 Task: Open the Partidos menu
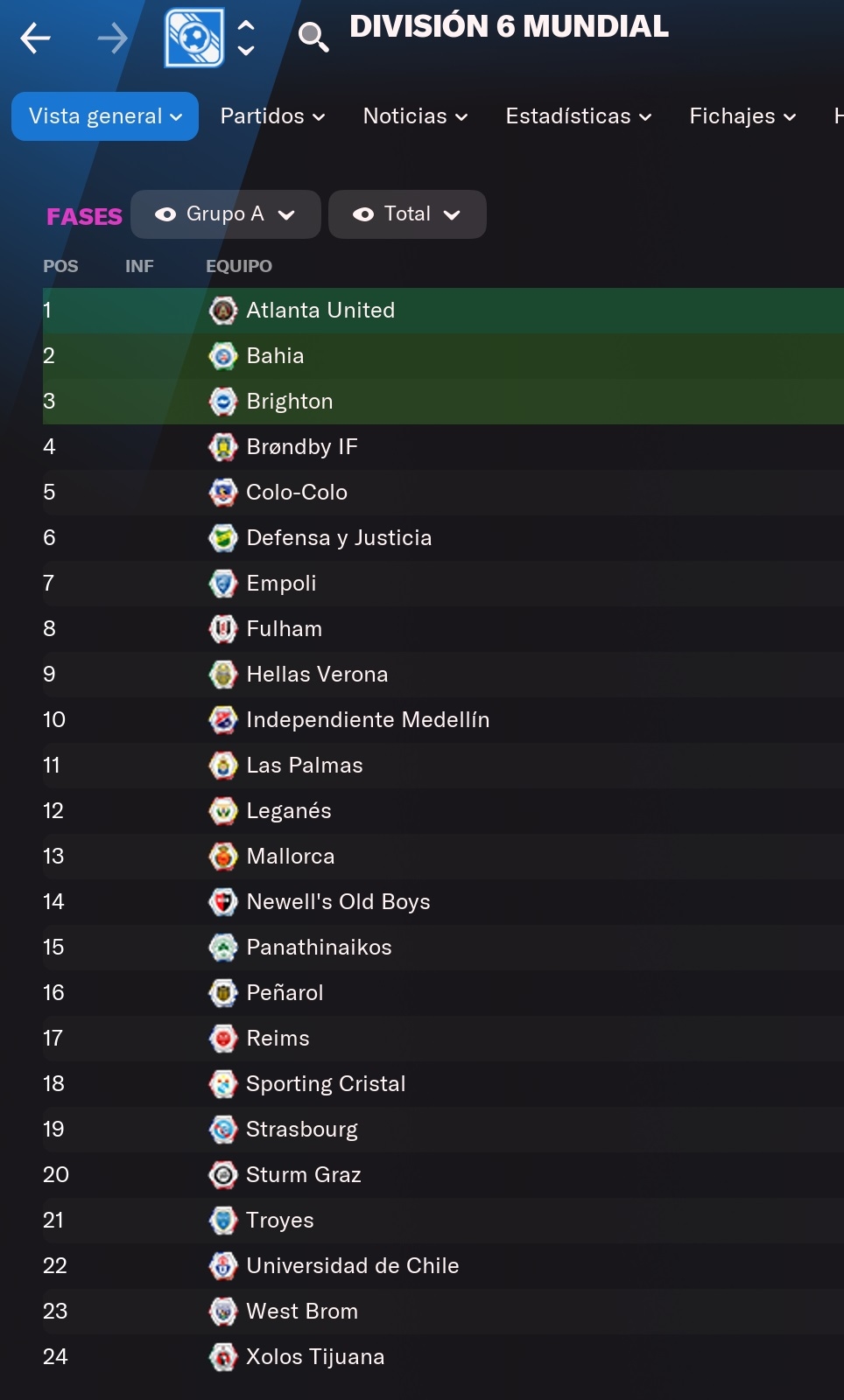[272, 116]
